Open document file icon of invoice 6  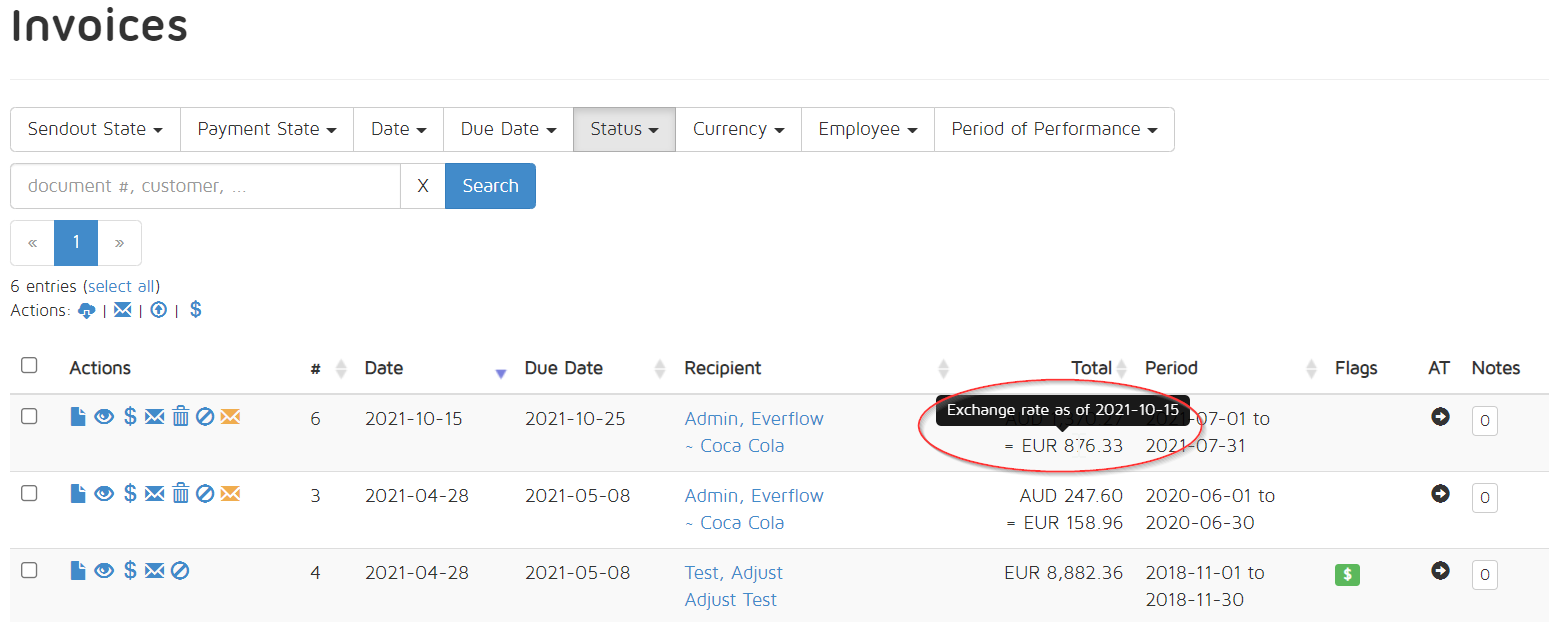[78, 416]
